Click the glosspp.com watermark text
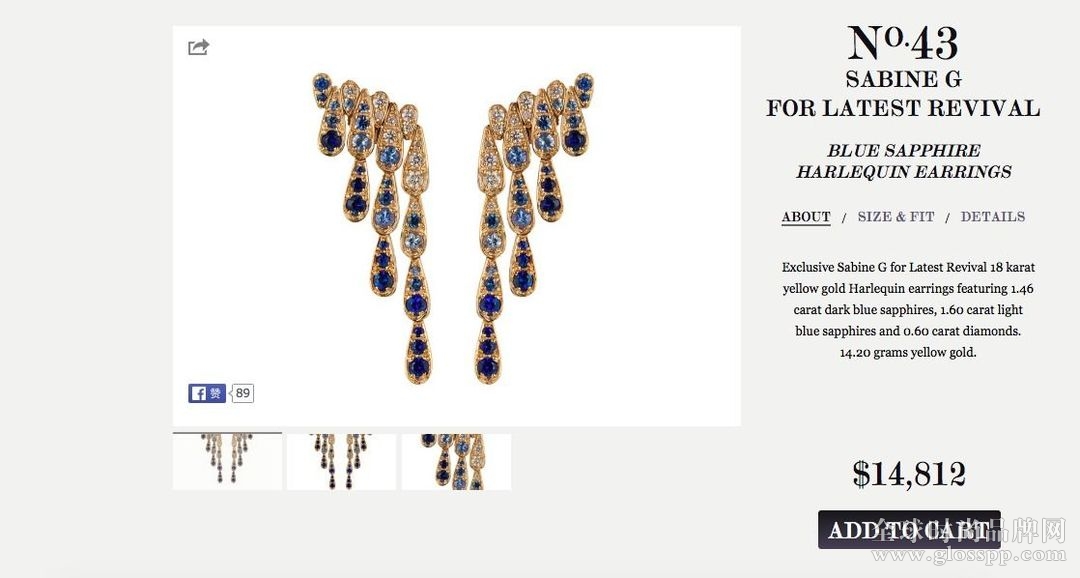Image resolution: width=1080 pixels, height=578 pixels. click(x=970, y=555)
